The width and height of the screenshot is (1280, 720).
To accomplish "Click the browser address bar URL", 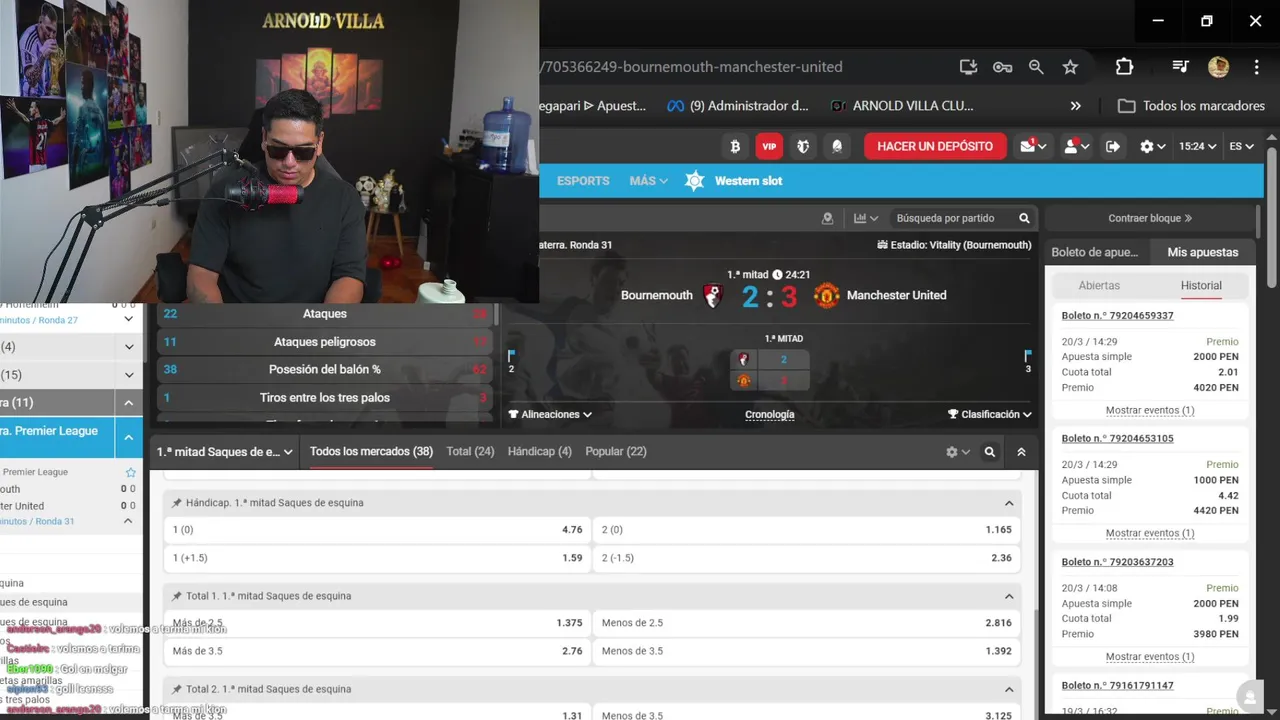I will [x=692, y=67].
